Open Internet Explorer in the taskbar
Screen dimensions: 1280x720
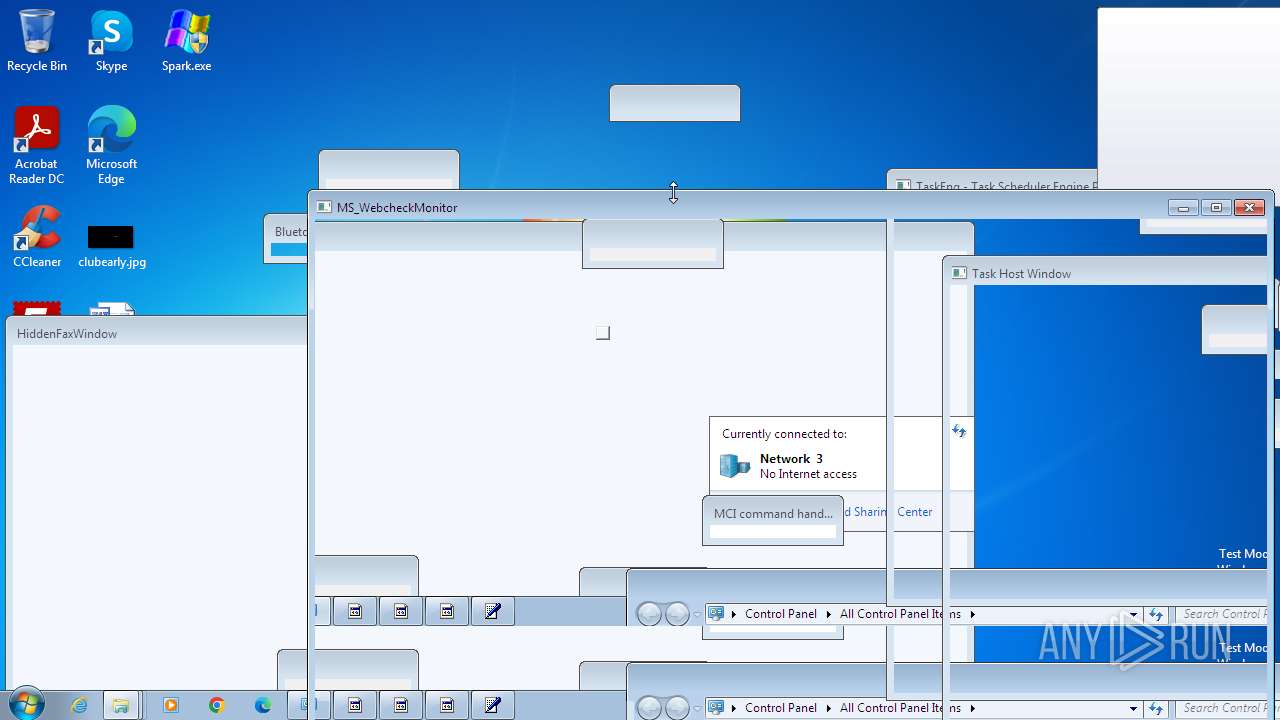(79, 705)
